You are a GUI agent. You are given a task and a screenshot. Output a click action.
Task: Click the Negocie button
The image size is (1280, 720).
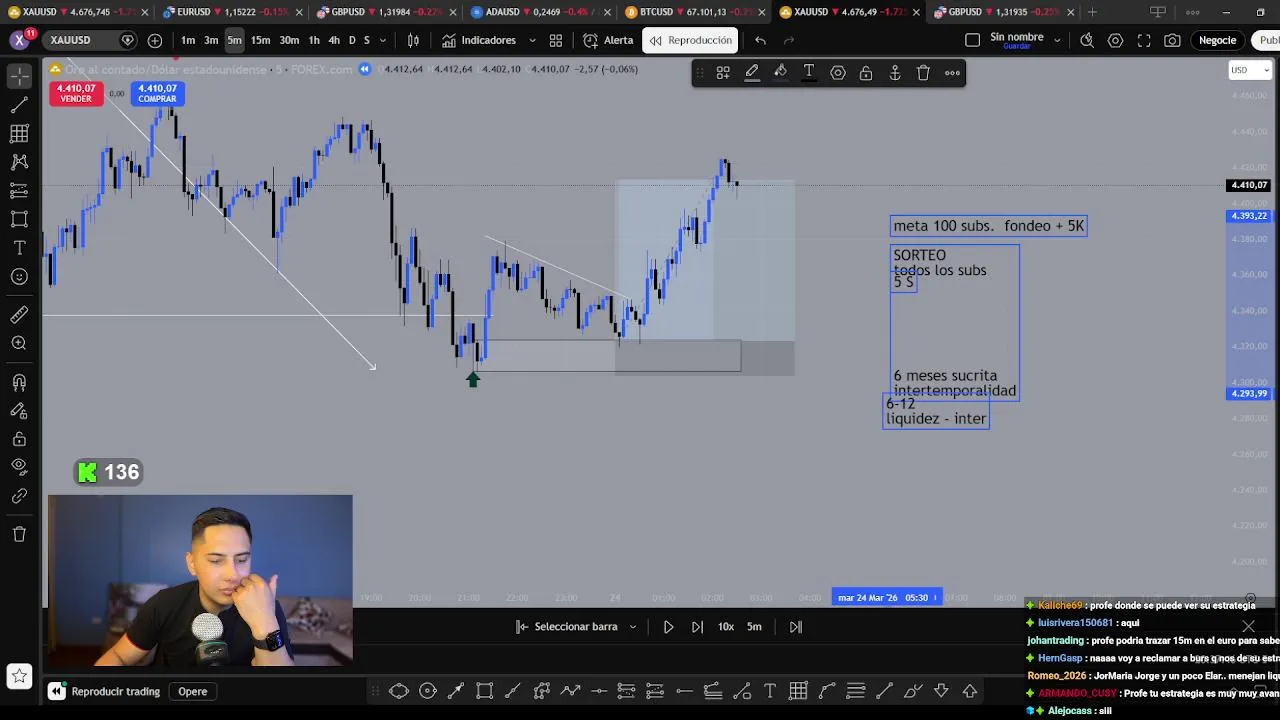pos(1217,40)
